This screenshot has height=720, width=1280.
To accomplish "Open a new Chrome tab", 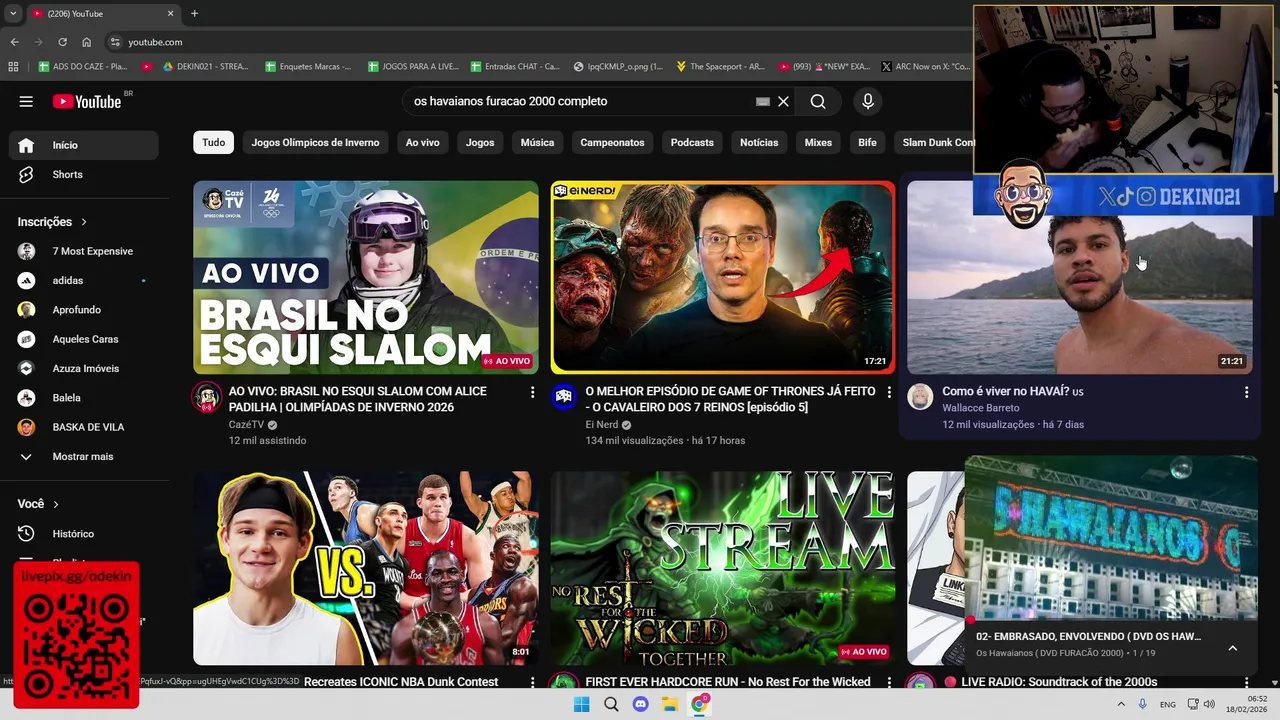I will (194, 13).
